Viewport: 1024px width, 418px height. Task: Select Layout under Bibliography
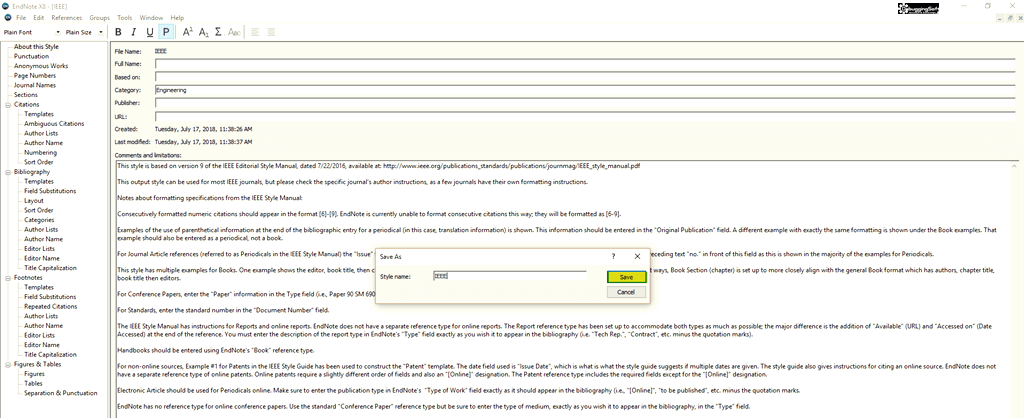pos(34,201)
